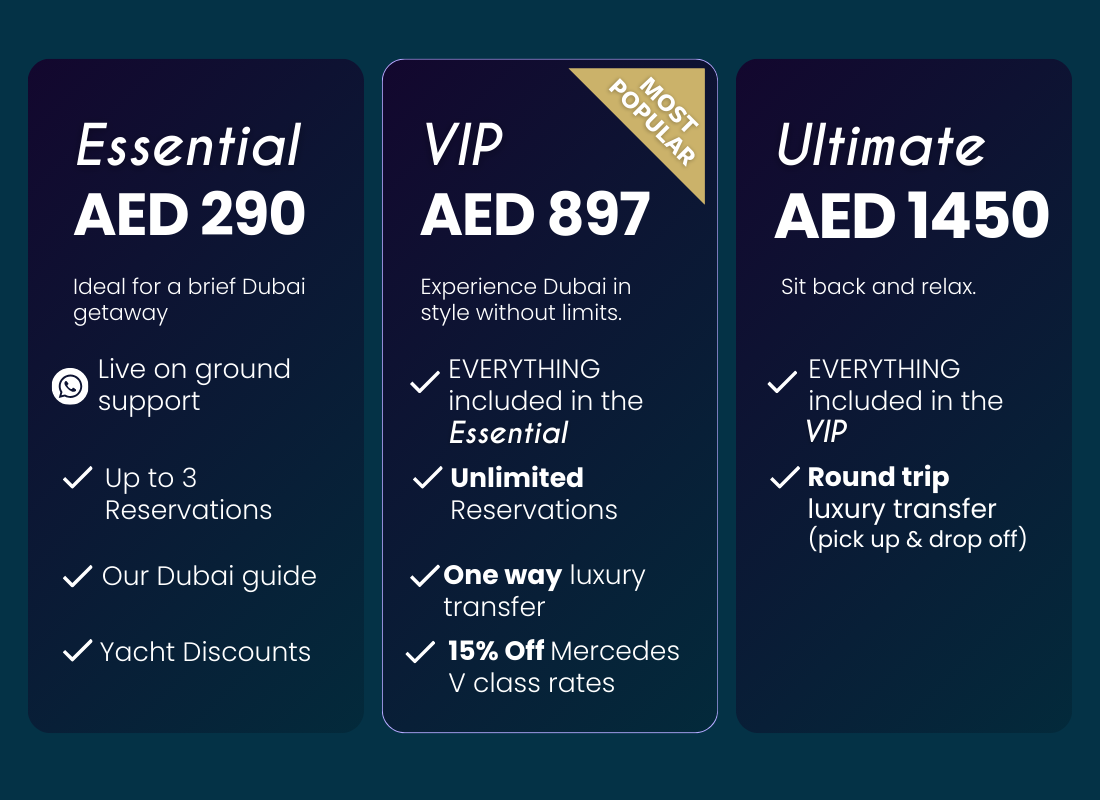Pick the Ultimate plan title

click(881, 146)
